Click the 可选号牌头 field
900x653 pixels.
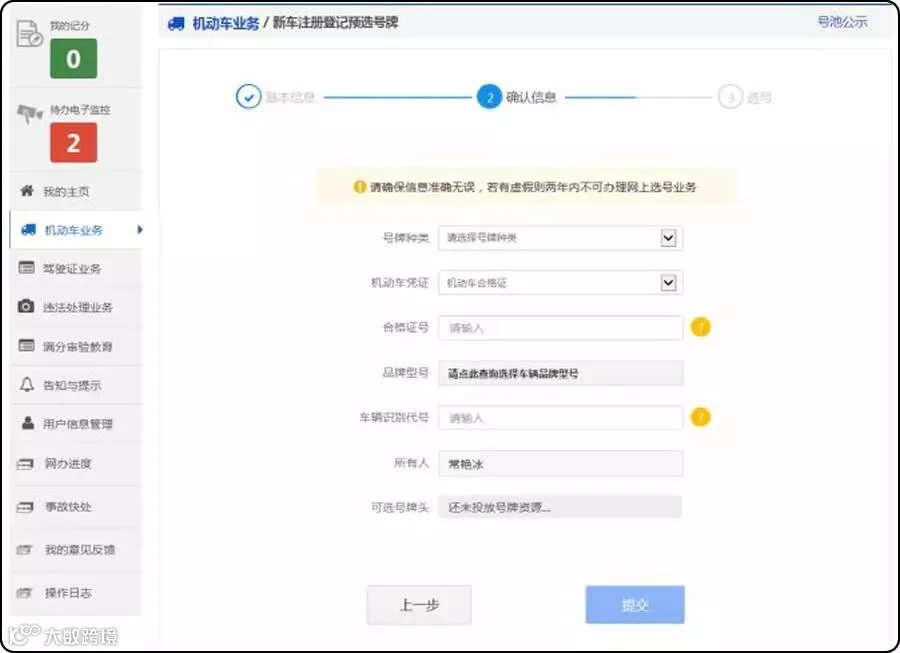[560, 507]
